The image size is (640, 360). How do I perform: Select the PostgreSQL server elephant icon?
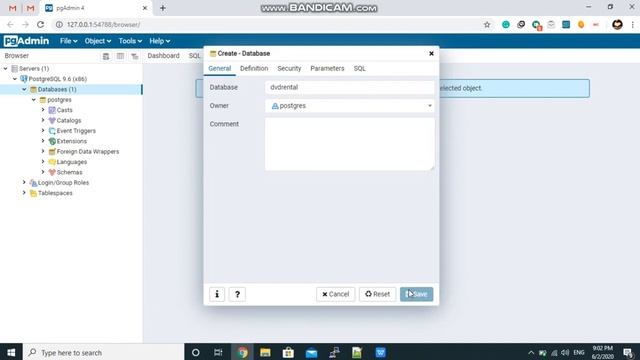(24, 79)
